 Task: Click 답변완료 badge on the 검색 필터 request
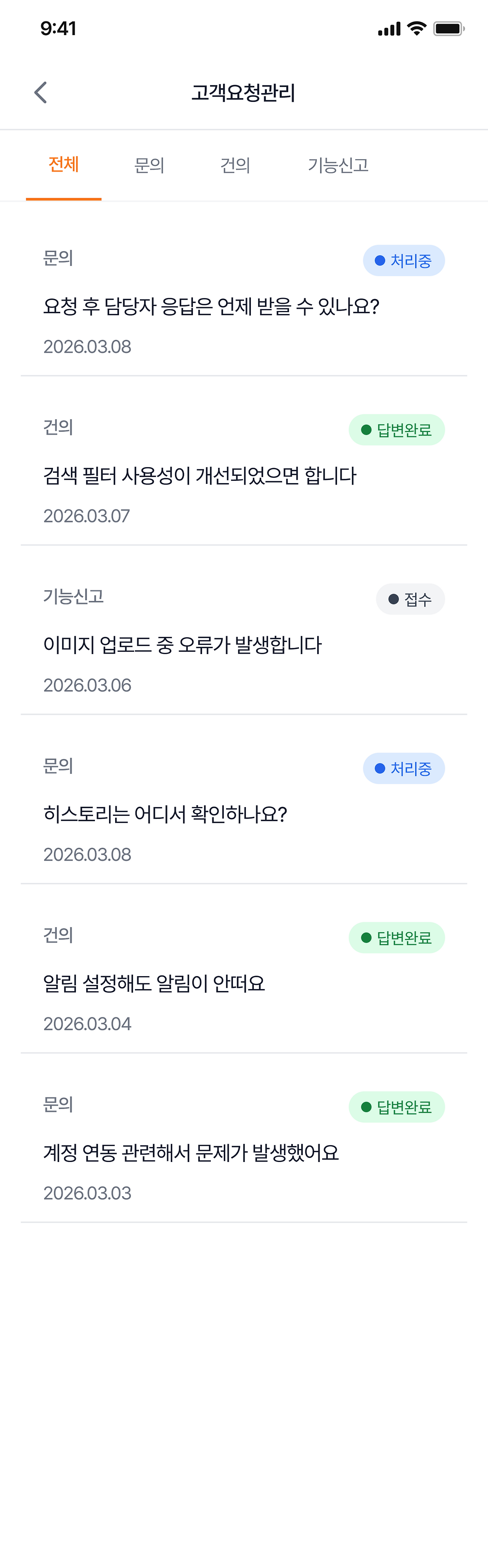(x=396, y=430)
